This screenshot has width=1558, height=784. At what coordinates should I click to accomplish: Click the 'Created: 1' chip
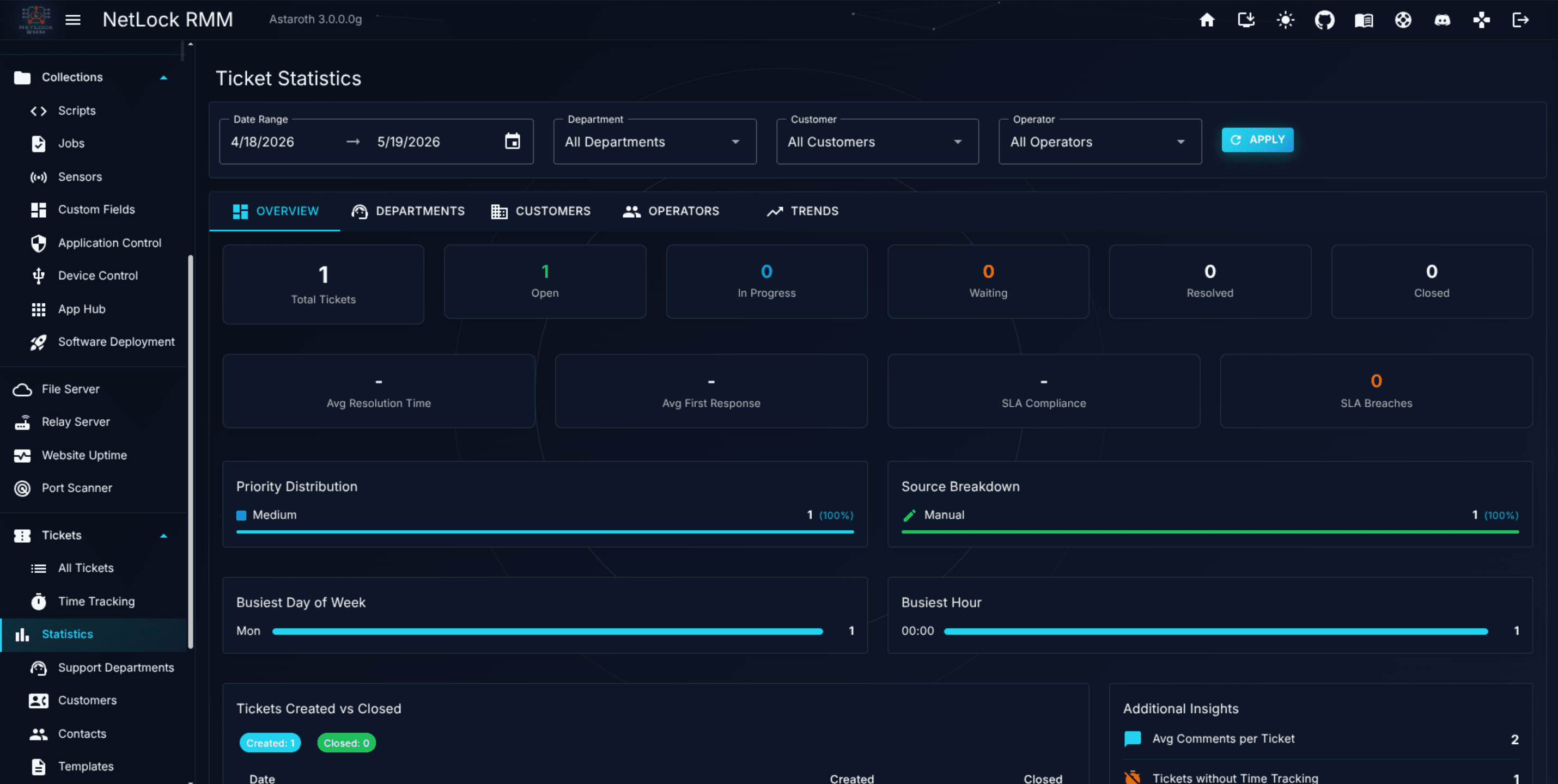pos(270,743)
